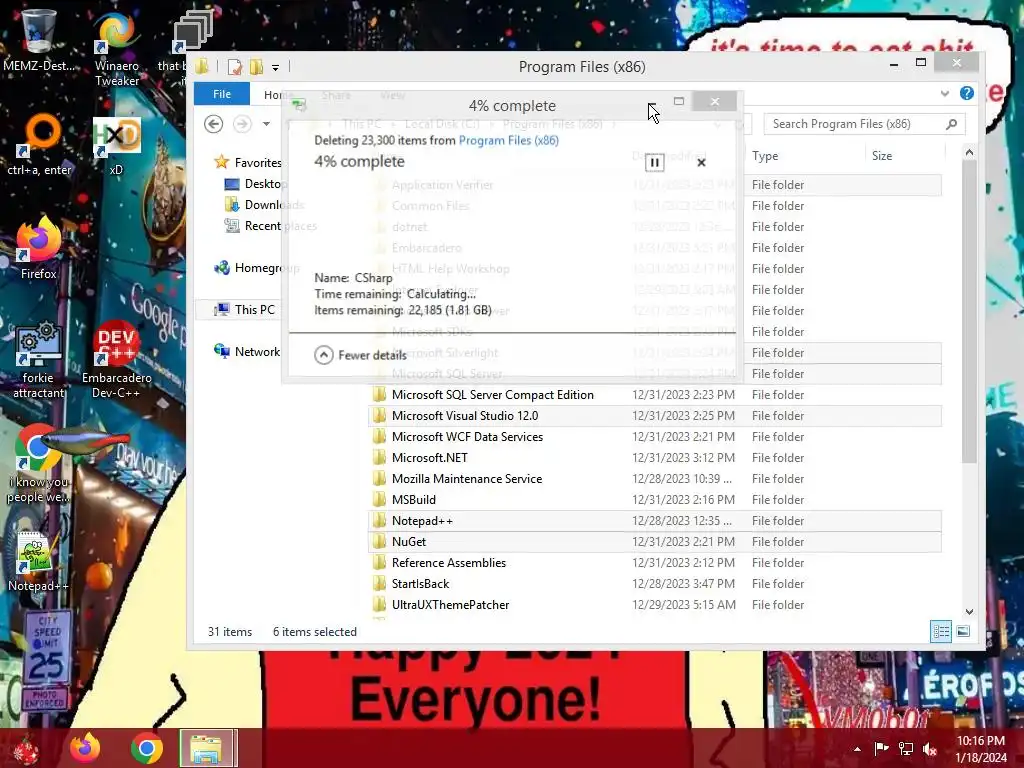Viewport: 1024px width, 768px height.
Task: Open Quick Access Toolbar customize dropdown
Action: pyautogui.click(x=276, y=67)
